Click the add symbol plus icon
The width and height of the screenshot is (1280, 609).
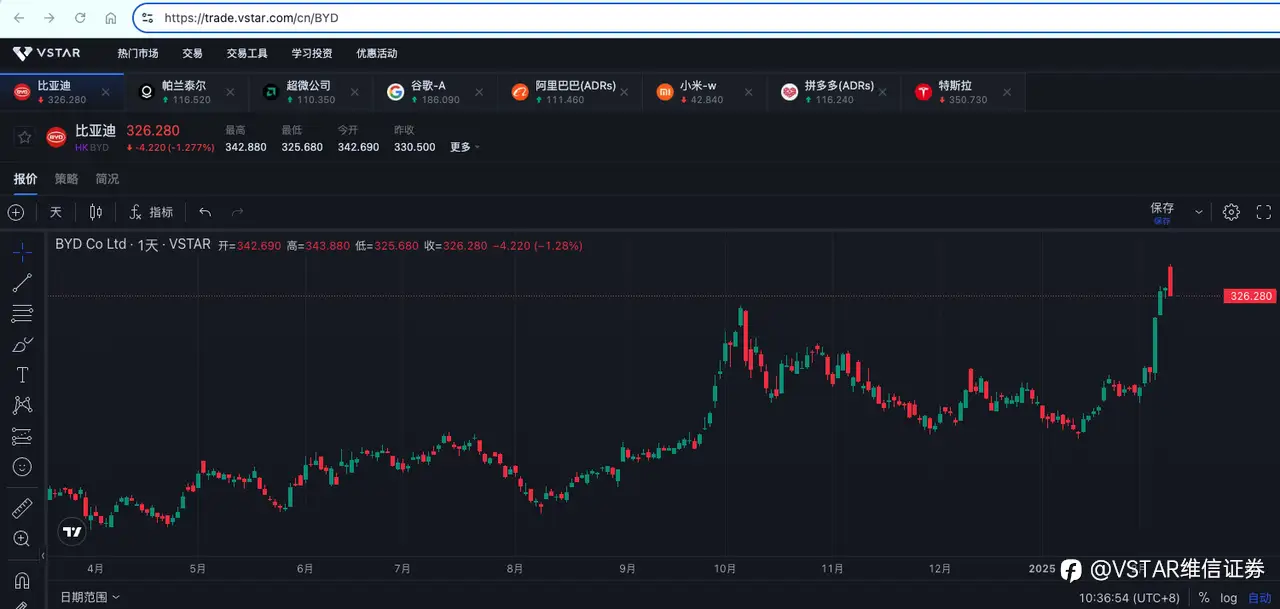tap(16, 212)
